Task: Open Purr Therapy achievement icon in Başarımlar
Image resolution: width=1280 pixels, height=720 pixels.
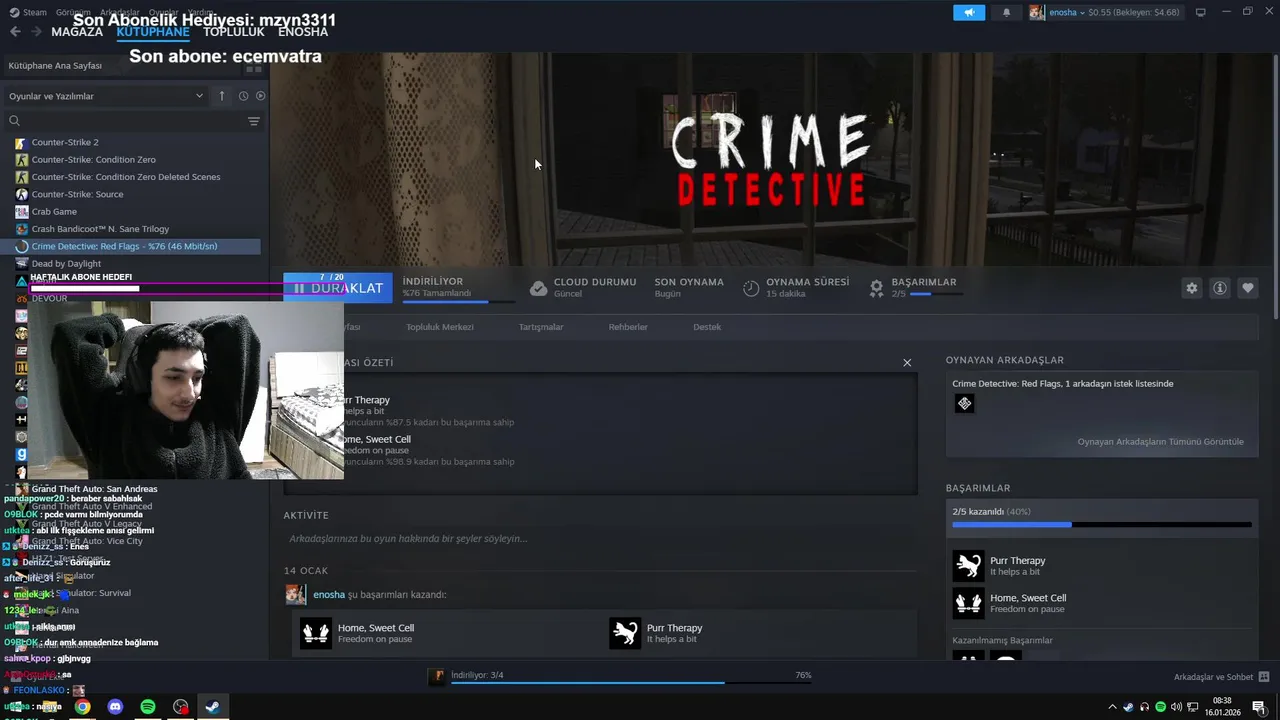Action: click(x=968, y=566)
